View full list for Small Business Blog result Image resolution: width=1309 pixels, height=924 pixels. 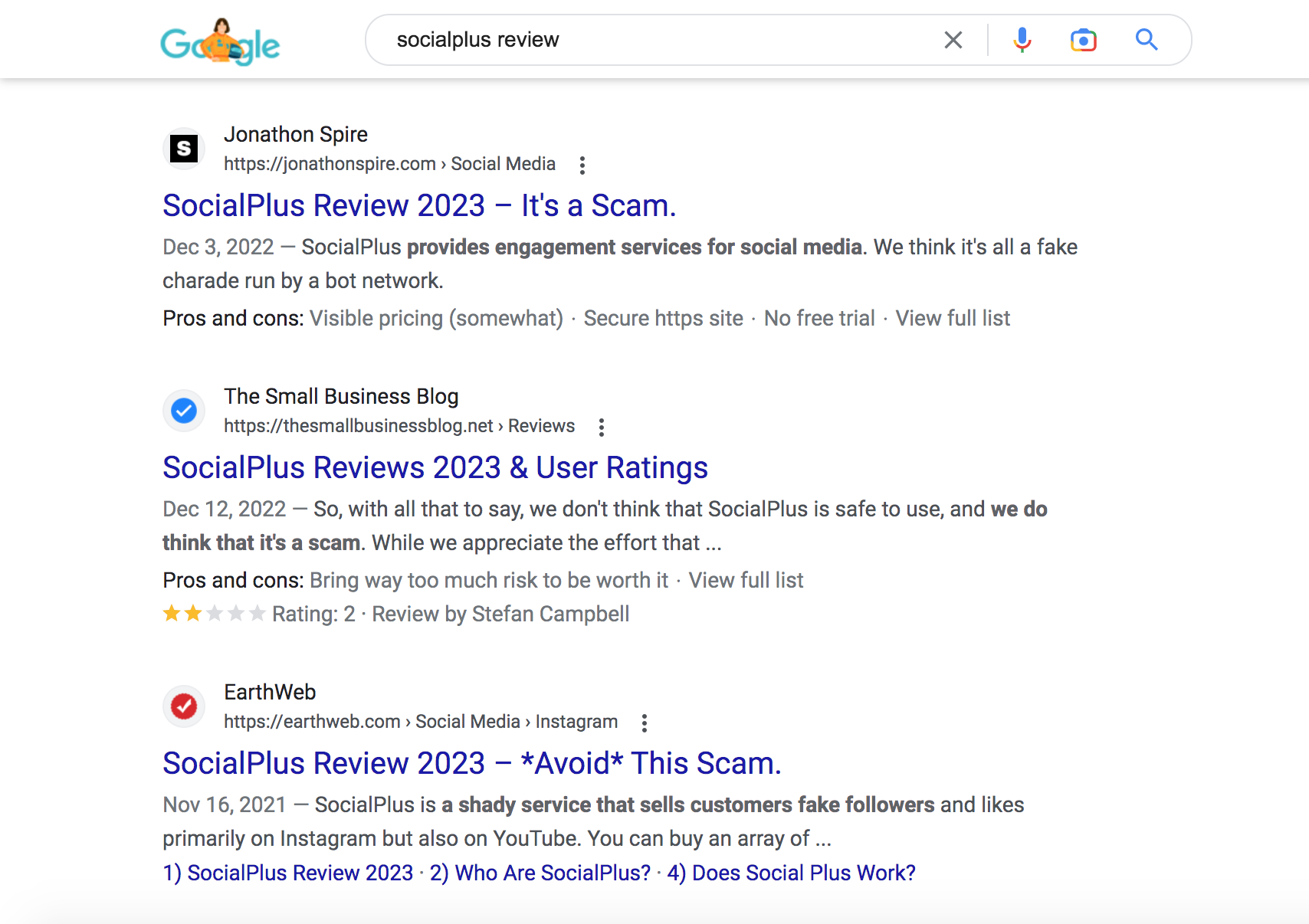tap(746, 580)
